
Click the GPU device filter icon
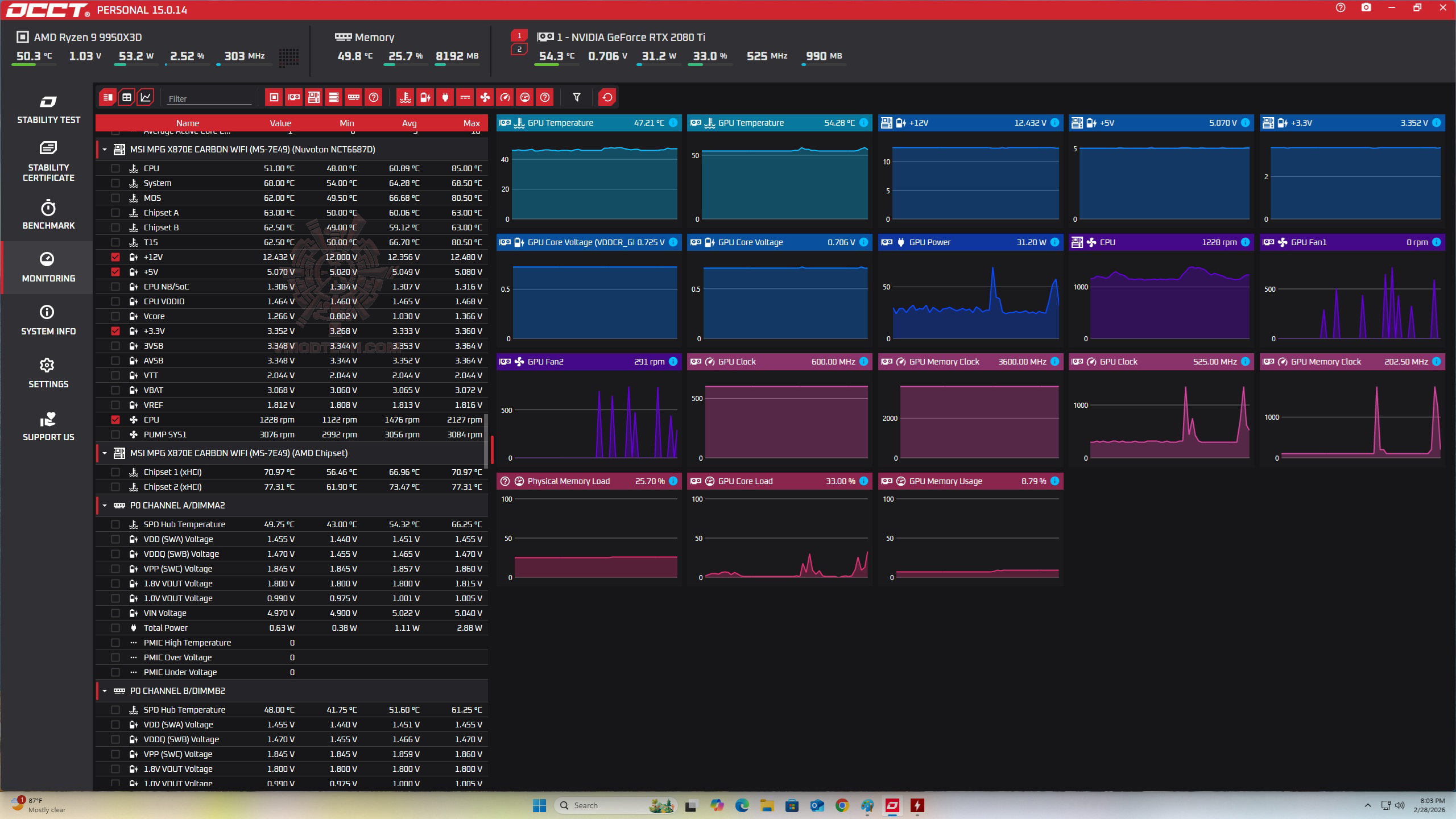tap(293, 97)
